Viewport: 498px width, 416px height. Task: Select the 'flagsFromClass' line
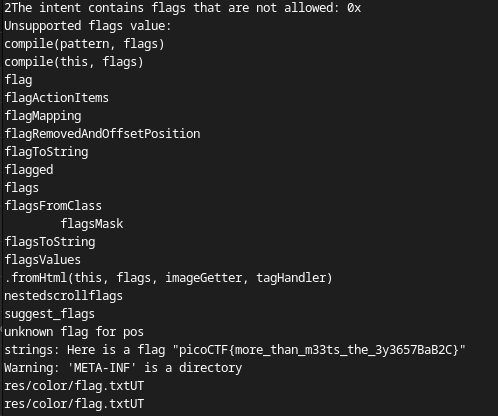coord(53,206)
